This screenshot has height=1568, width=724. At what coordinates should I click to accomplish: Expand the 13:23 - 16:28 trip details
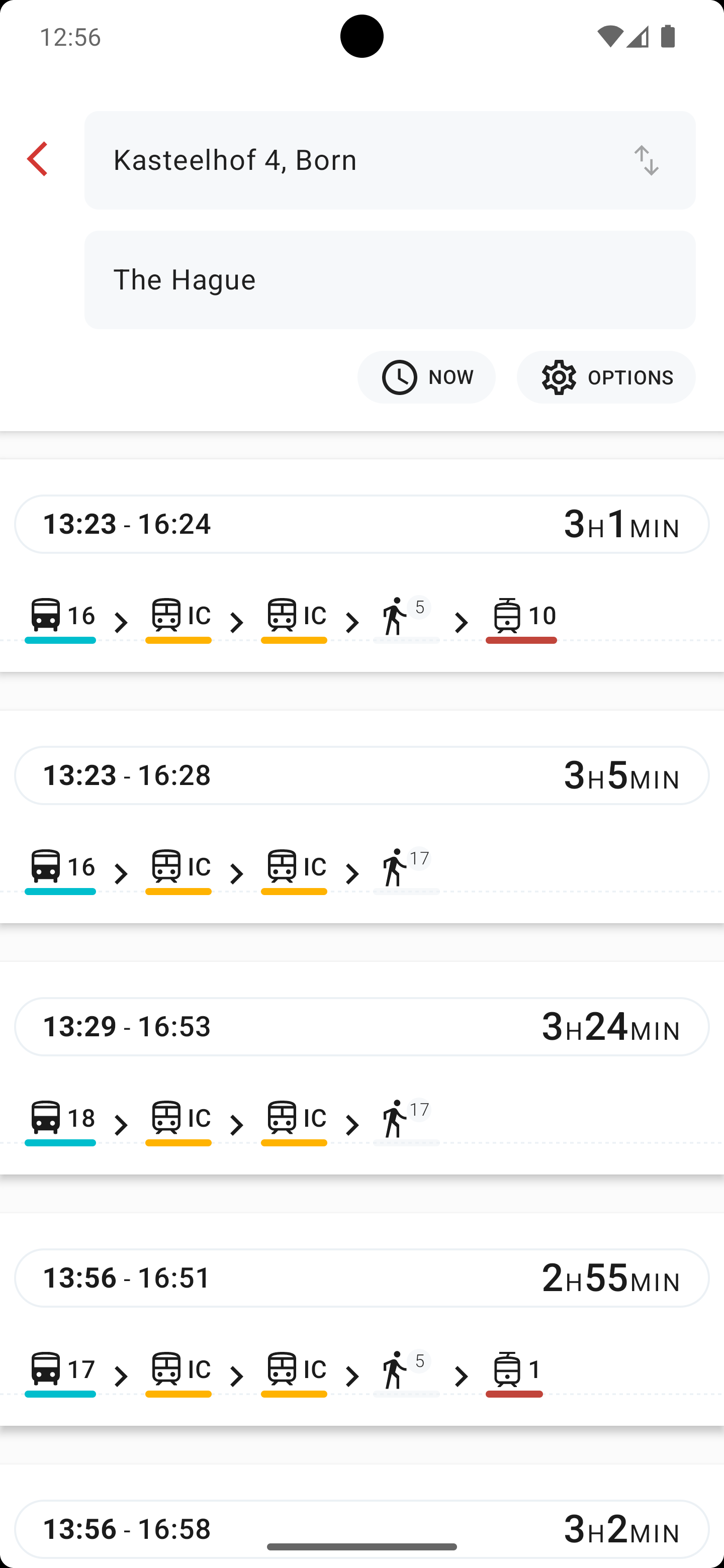click(361, 775)
